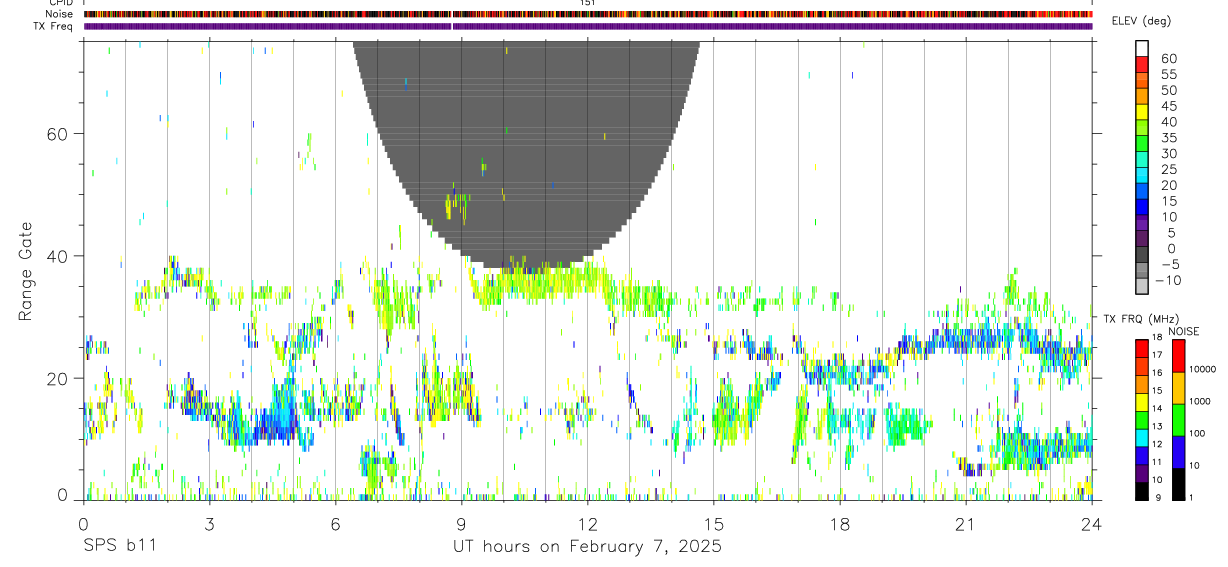Click the purple TX Freq strip above the plot

coord(588,26)
